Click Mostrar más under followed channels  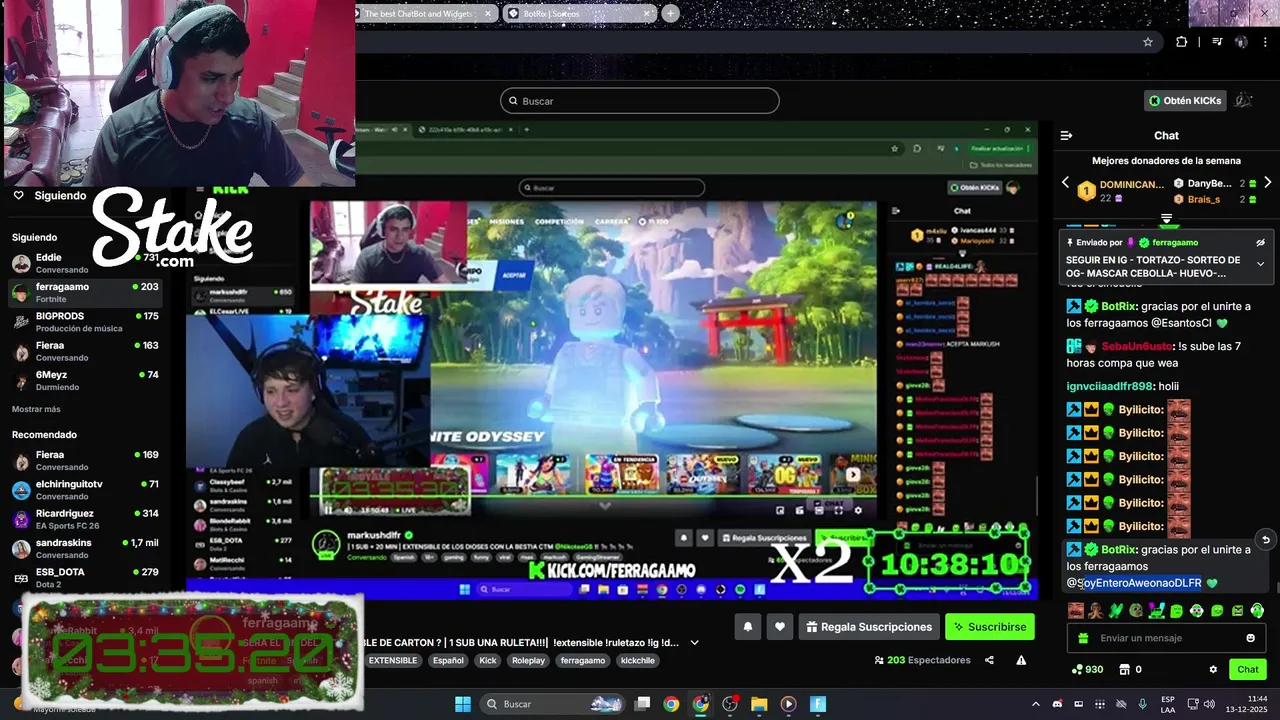point(36,409)
